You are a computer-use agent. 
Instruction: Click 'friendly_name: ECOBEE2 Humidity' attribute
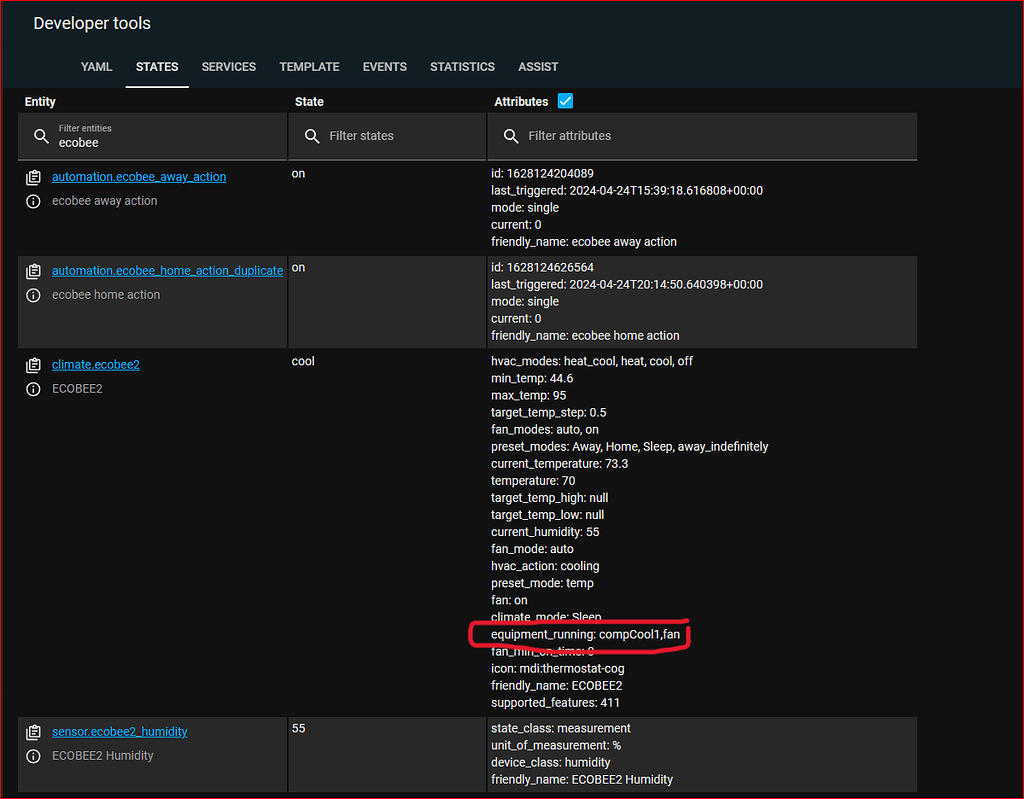[581, 779]
